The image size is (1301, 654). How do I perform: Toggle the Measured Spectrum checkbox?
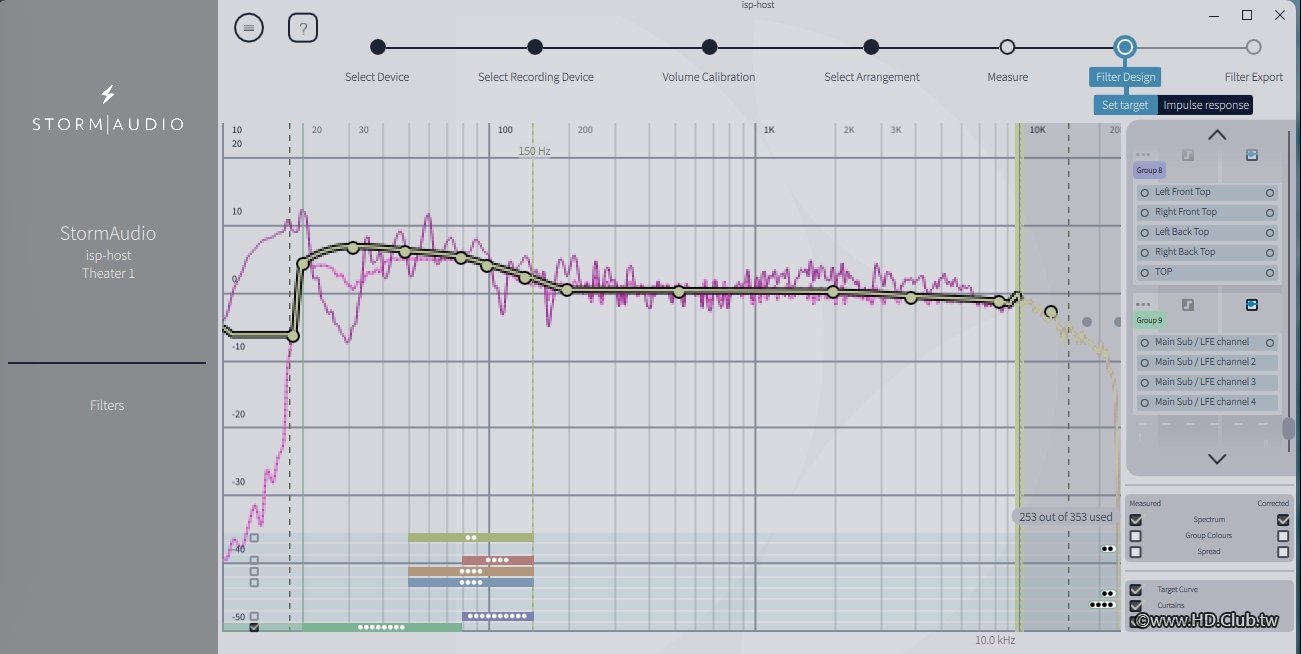click(1135, 520)
